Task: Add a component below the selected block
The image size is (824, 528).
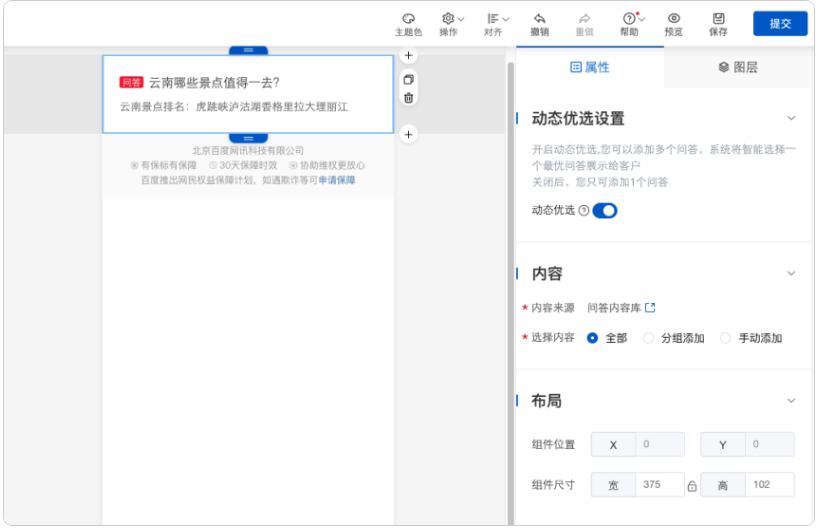Action: tap(408, 134)
